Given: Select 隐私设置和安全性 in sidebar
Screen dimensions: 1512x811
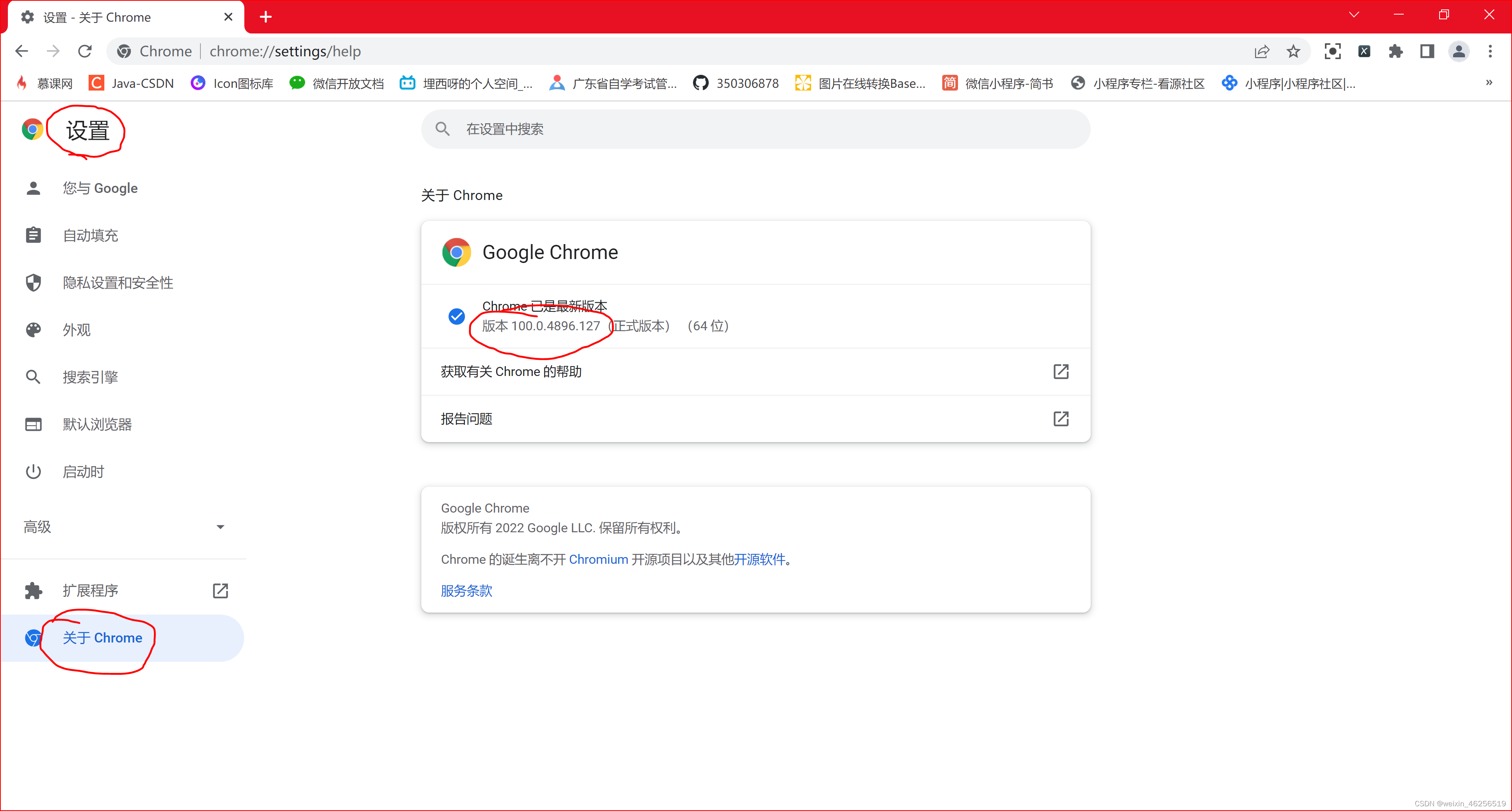Looking at the screenshot, I should (117, 282).
